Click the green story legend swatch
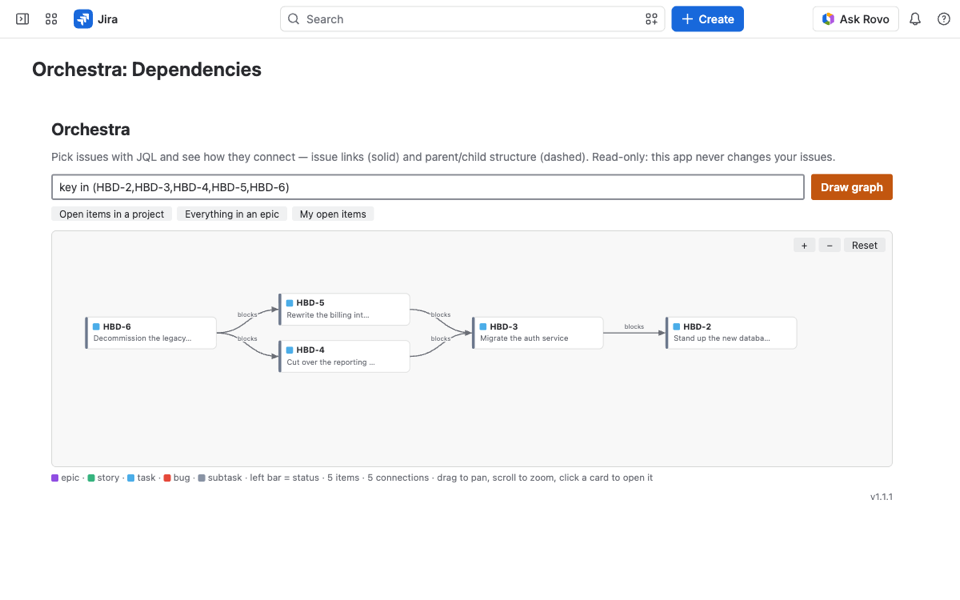The image size is (960, 600). 91,478
